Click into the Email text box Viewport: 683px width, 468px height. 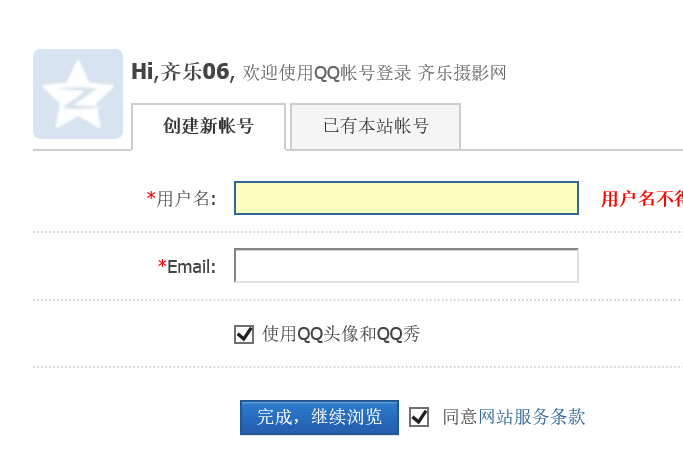[406, 266]
